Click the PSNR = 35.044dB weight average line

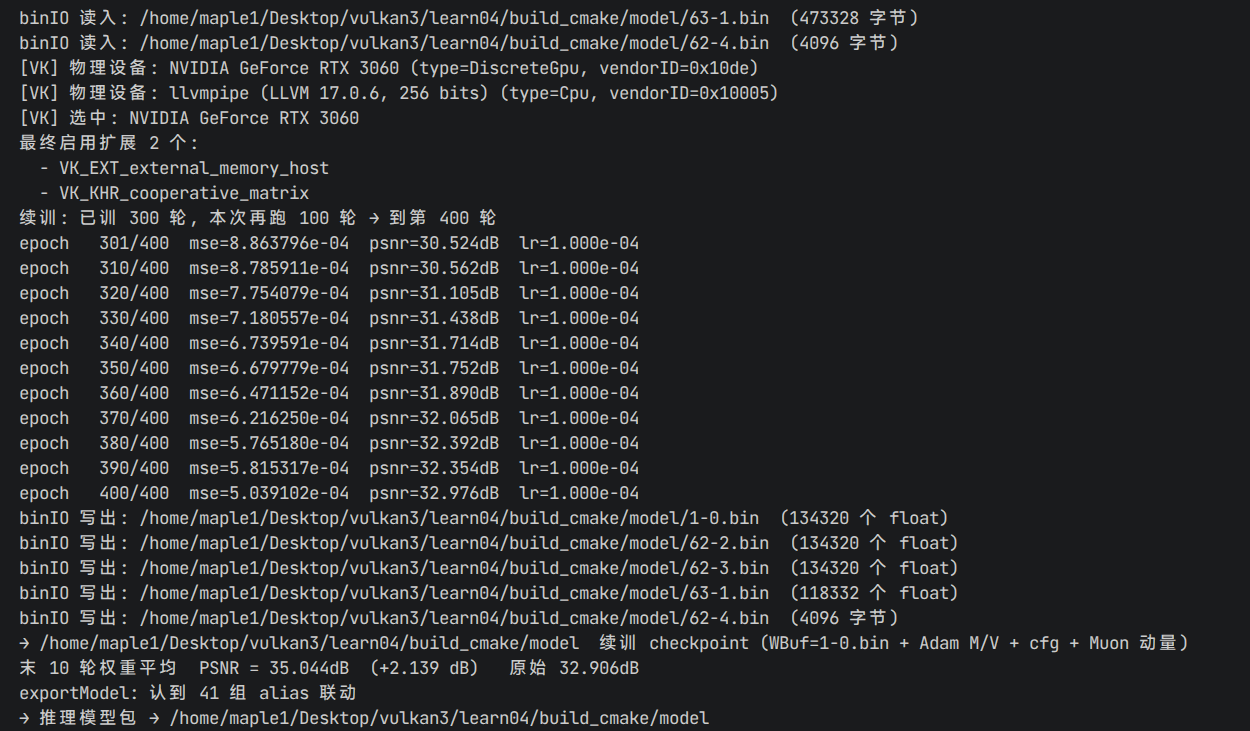329,668
